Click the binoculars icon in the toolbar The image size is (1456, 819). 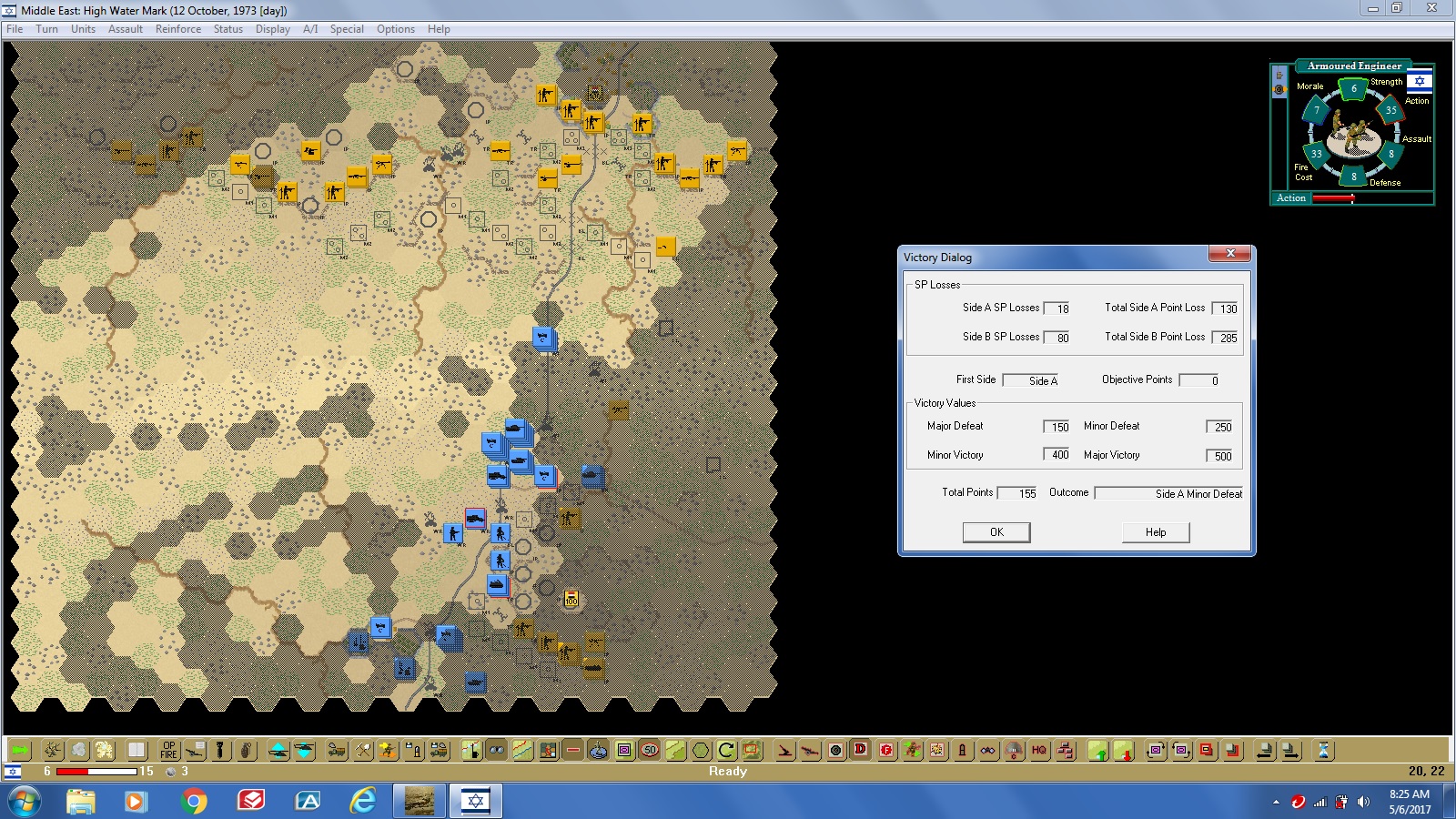(497, 750)
